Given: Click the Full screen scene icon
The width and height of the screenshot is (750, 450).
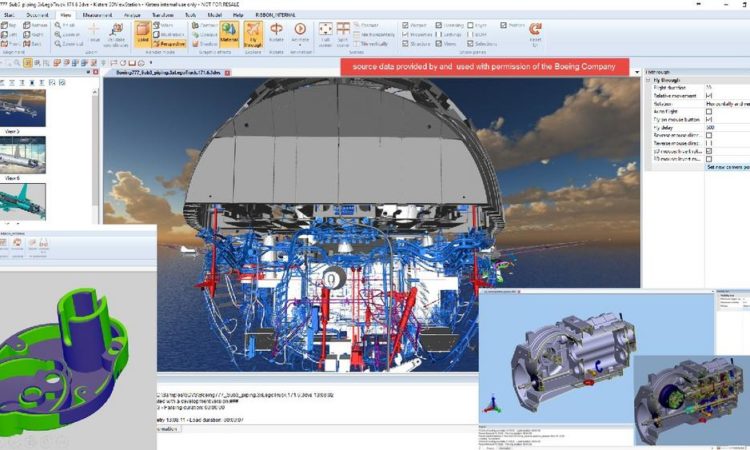Looking at the screenshot, I should point(325,29).
